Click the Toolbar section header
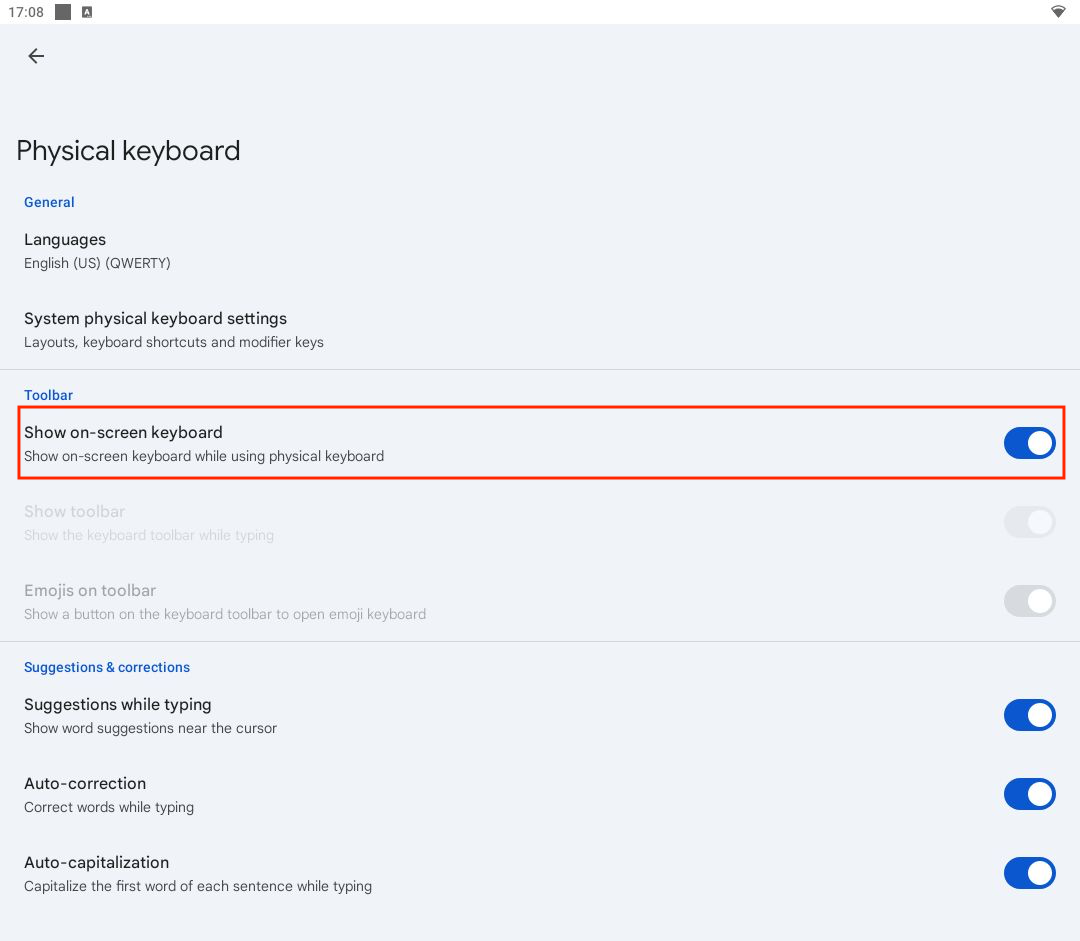The width and height of the screenshot is (1080, 941). [48, 395]
